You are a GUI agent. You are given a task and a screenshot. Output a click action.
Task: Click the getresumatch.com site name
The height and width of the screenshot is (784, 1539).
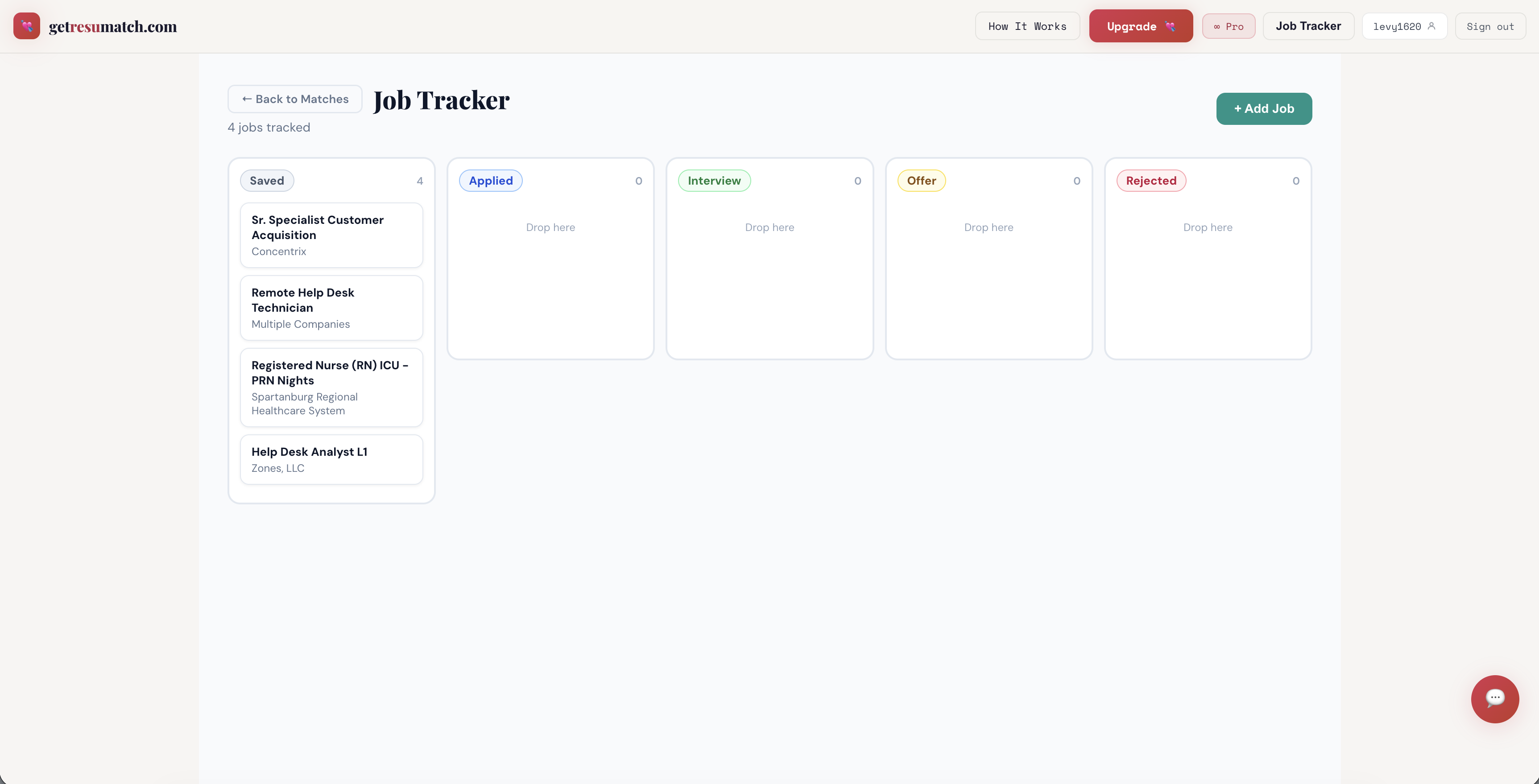pos(113,26)
